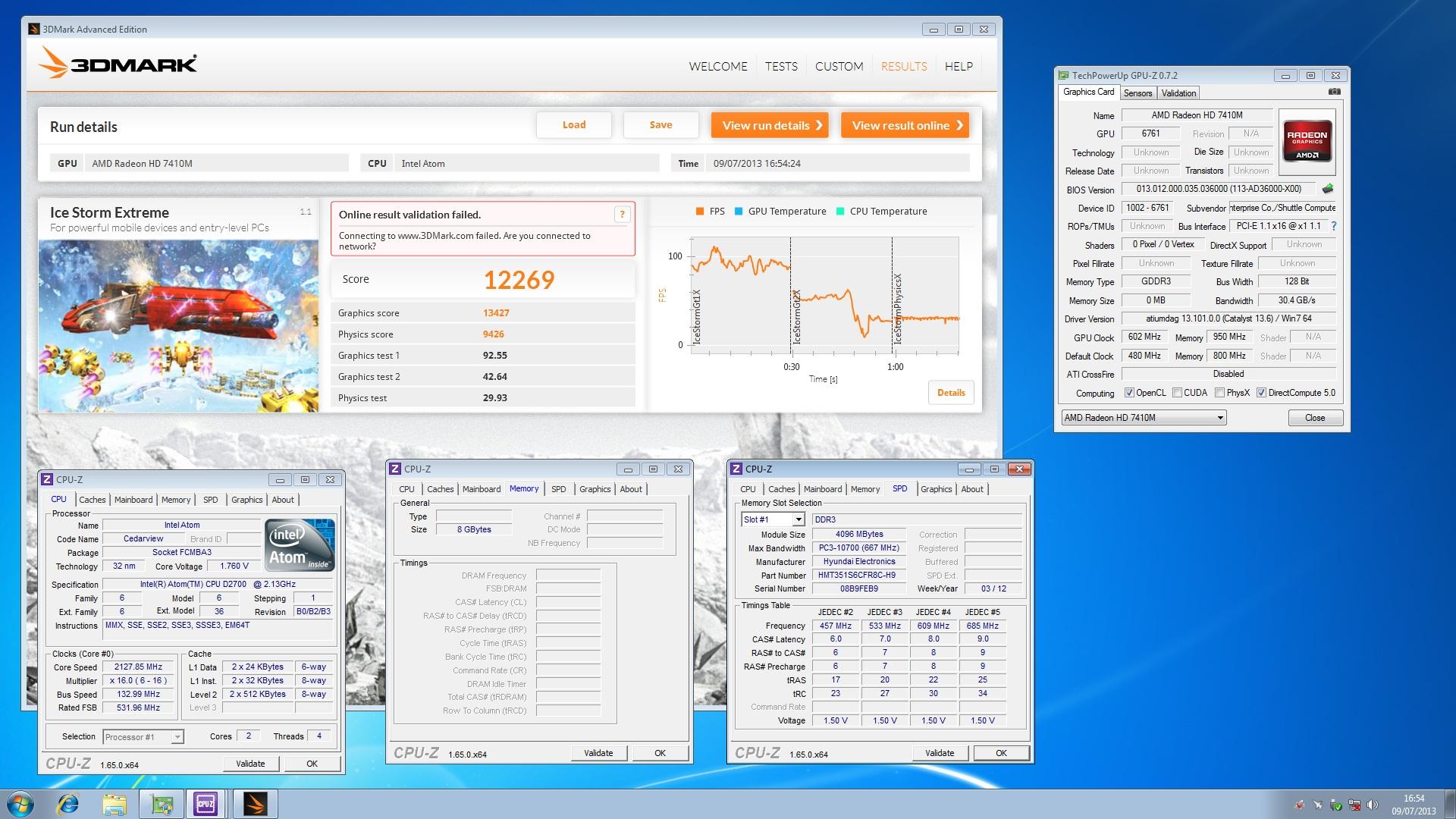
Task: Open Windows Explorer folder in taskbar
Action: [x=114, y=804]
